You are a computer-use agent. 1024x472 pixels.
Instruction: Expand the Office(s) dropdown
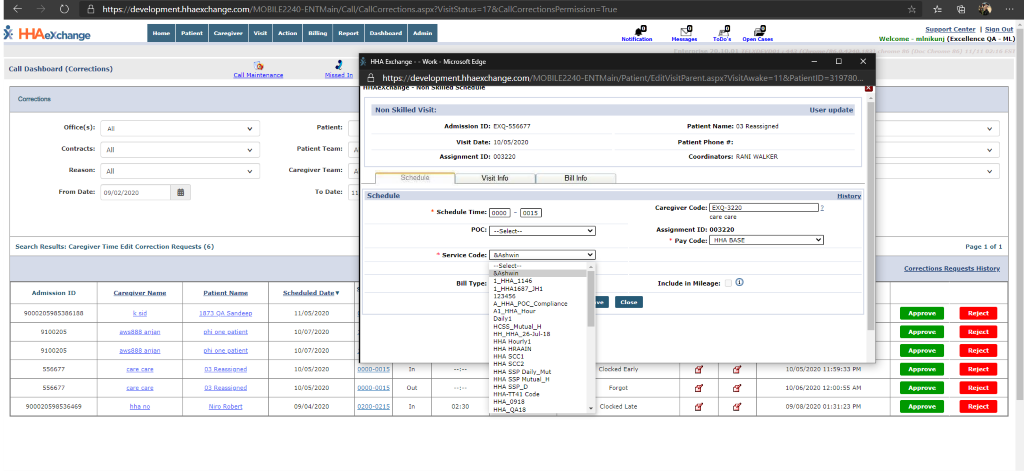179,128
